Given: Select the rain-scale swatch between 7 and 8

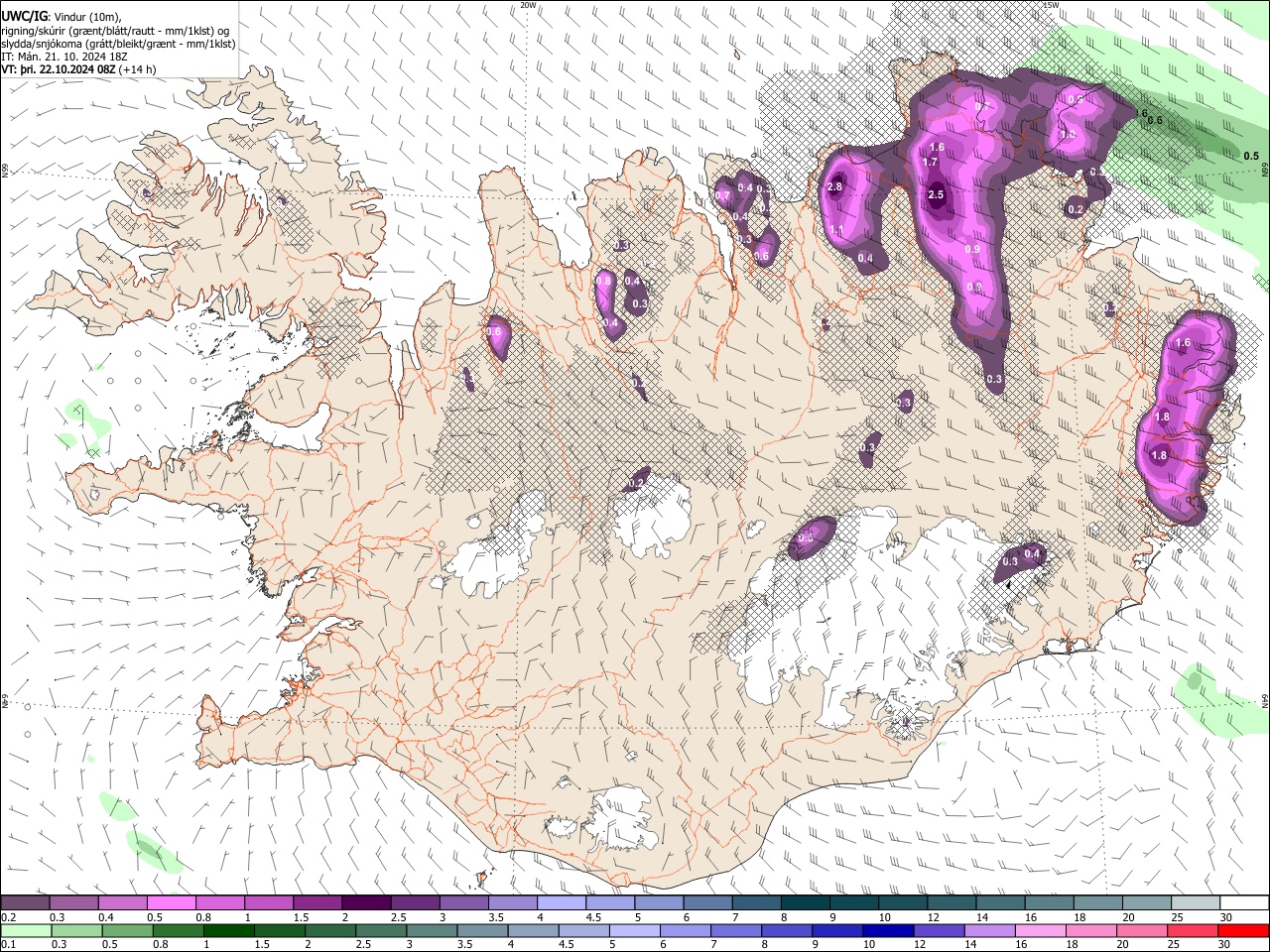Looking at the screenshot, I should 737,930.
